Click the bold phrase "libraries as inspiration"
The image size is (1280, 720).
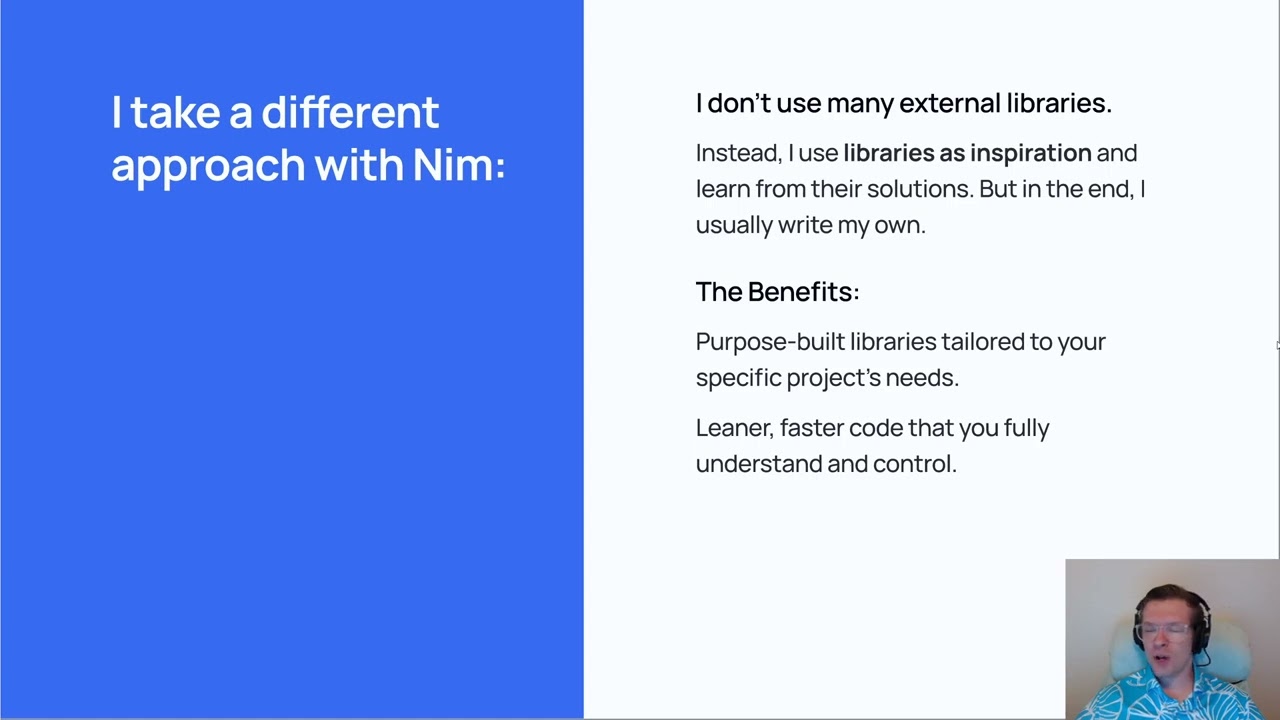pos(967,153)
